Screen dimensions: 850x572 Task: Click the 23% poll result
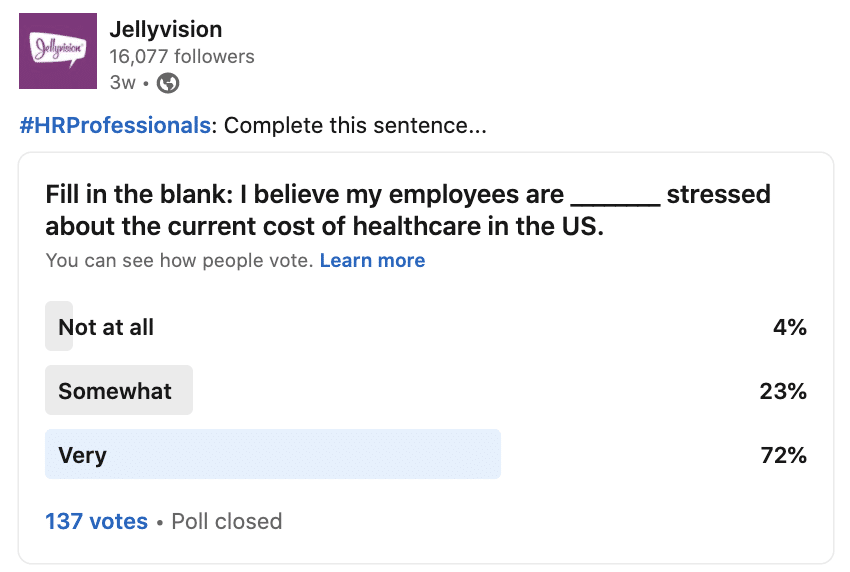pos(782,391)
